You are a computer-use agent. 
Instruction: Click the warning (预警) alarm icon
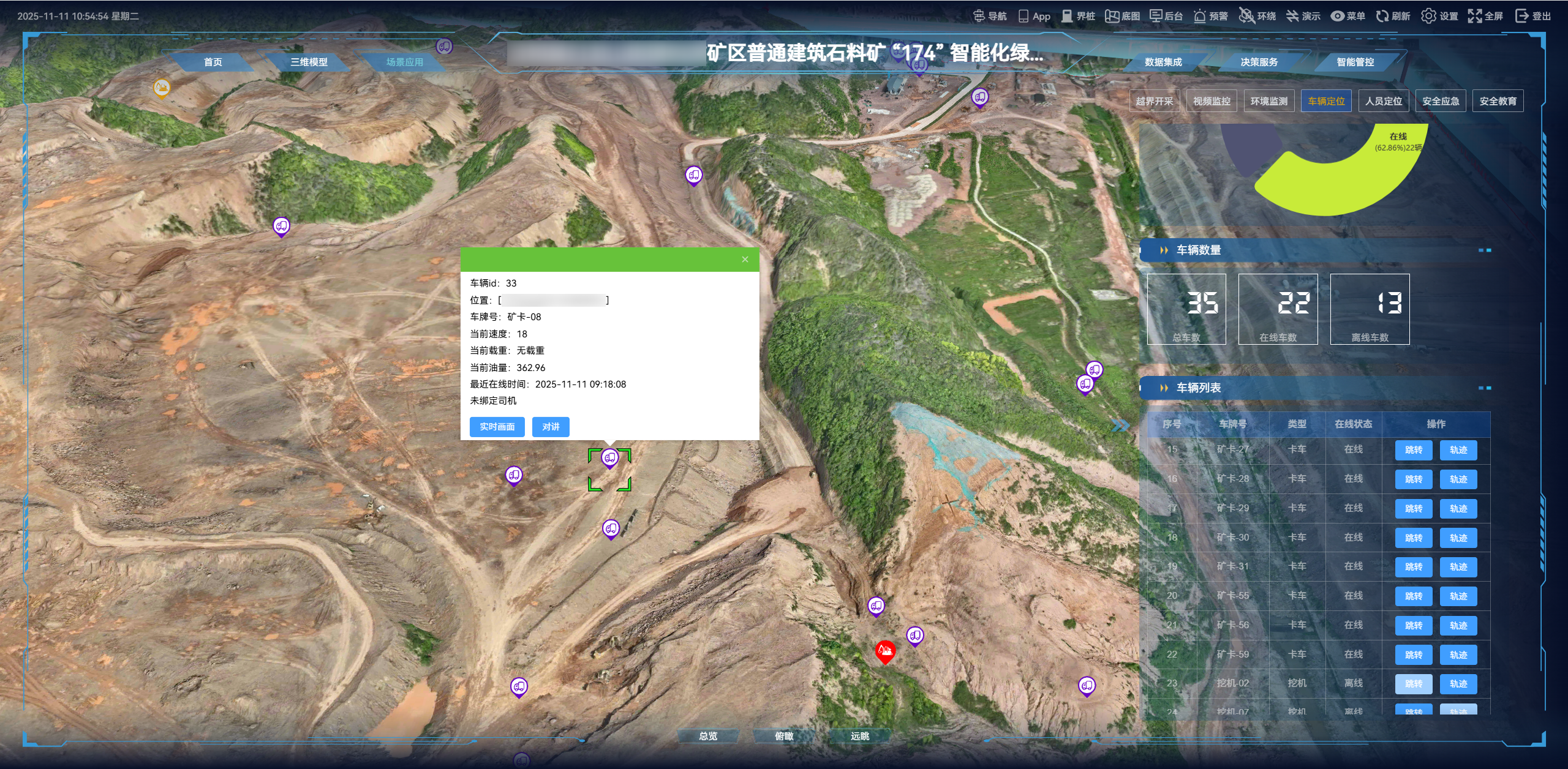point(1200,16)
